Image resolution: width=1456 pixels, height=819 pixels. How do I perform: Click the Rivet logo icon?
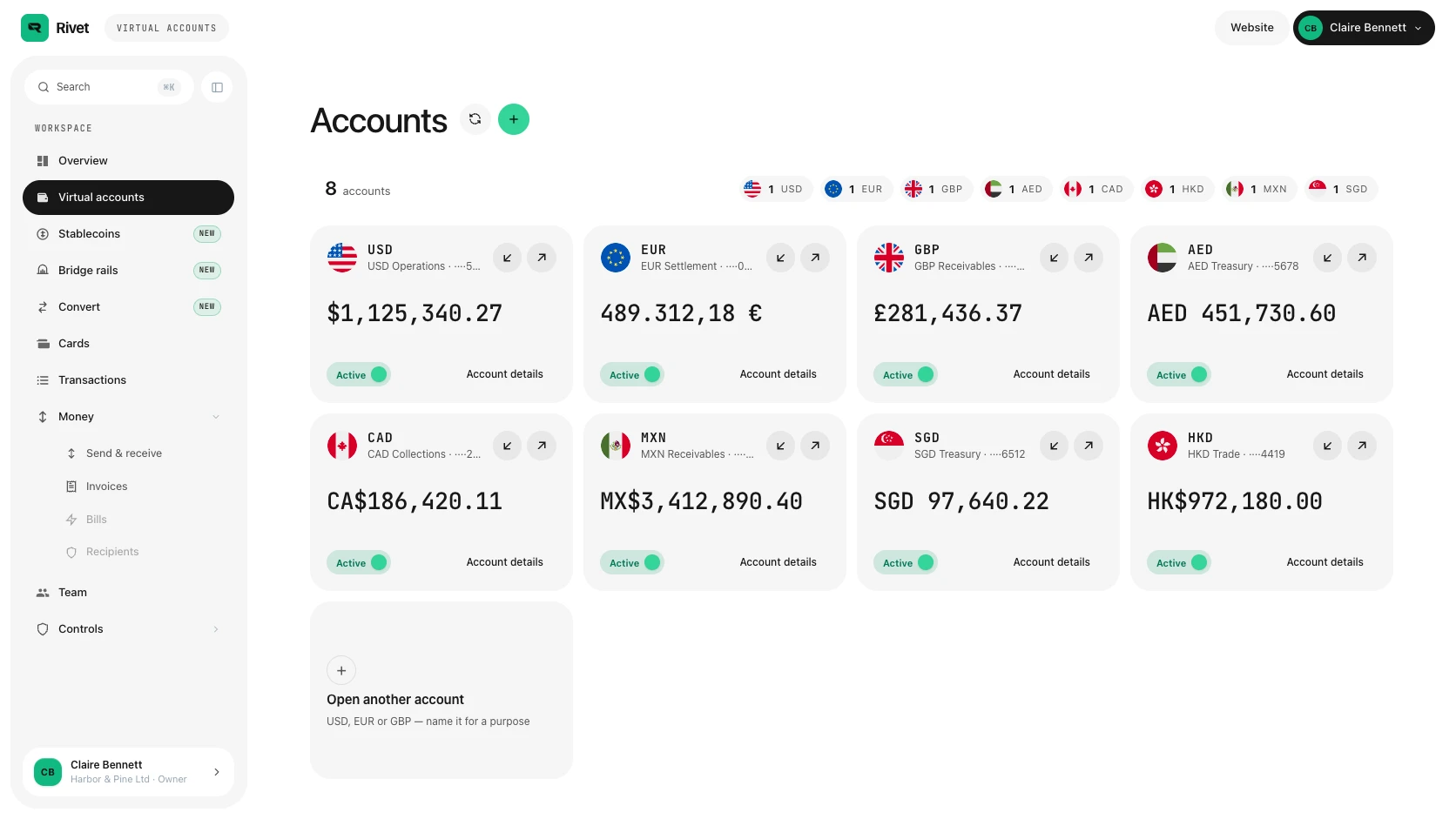(35, 28)
